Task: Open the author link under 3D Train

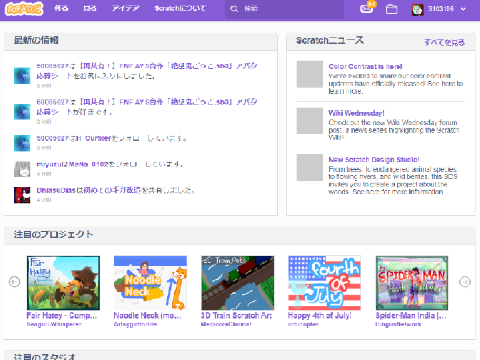Action: [x=226, y=324]
